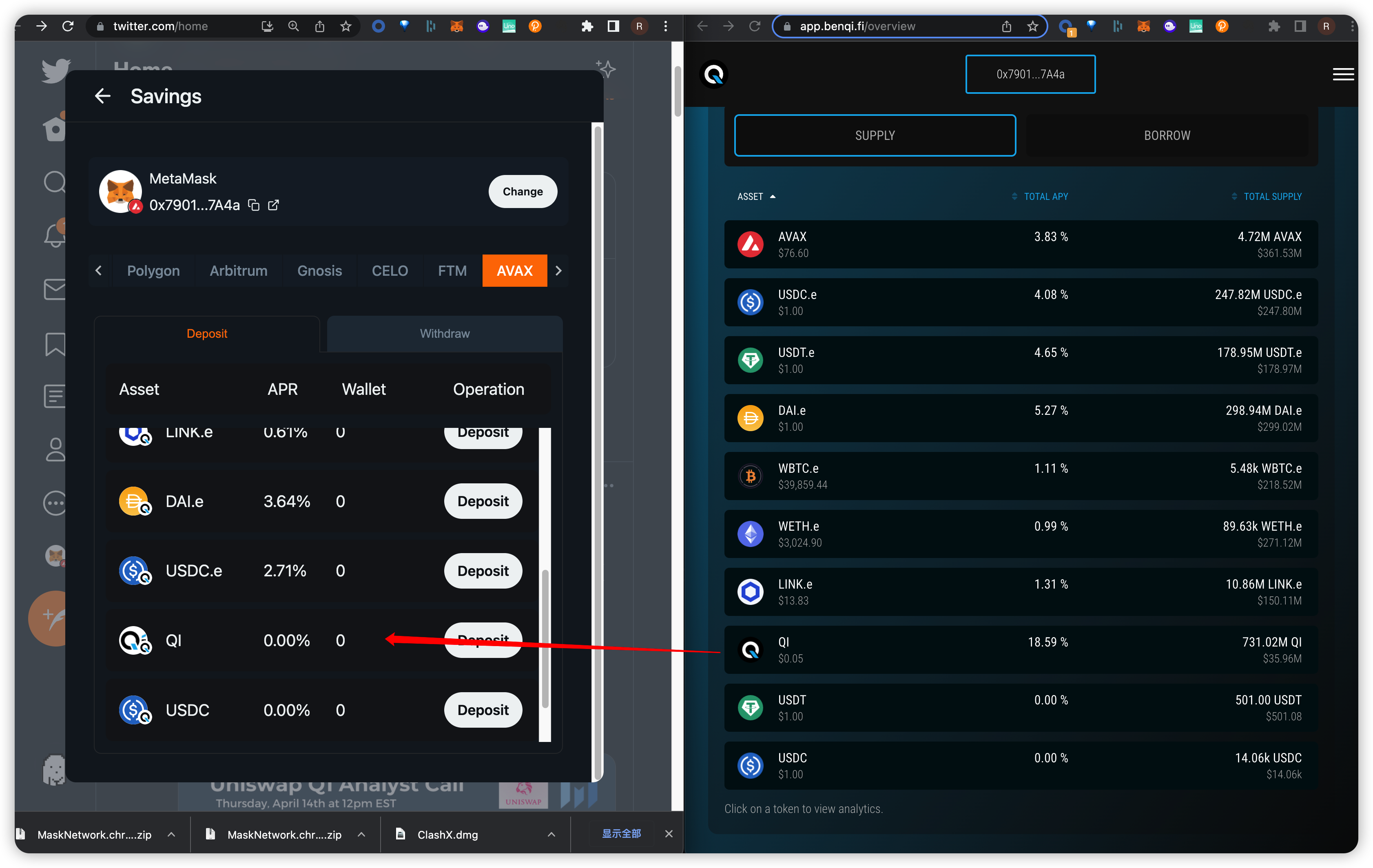
Task: Open wallet address in external explorer
Action: coord(274,205)
